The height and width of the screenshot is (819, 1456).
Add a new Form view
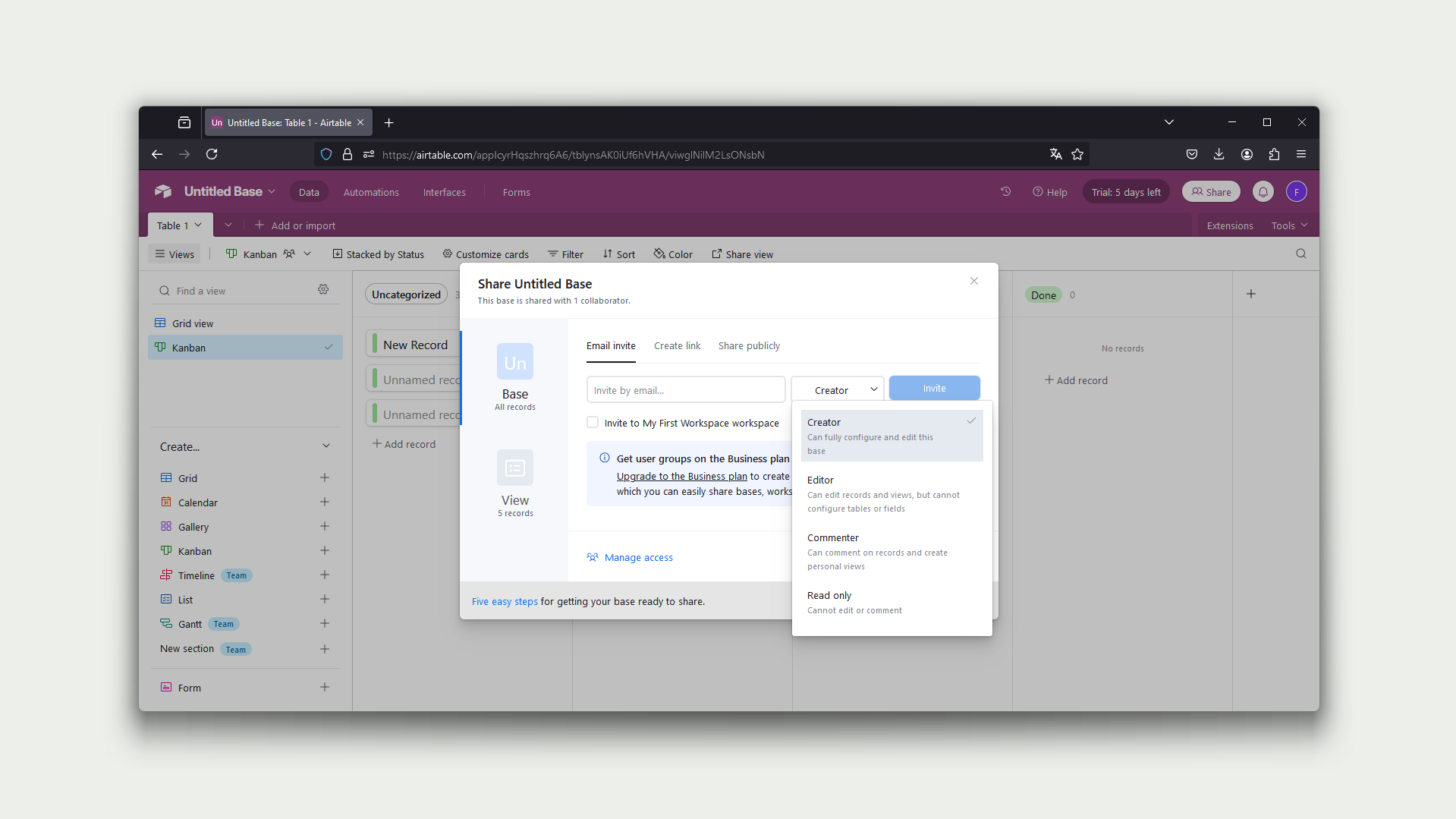pyautogui.click(x=325, y=687)
